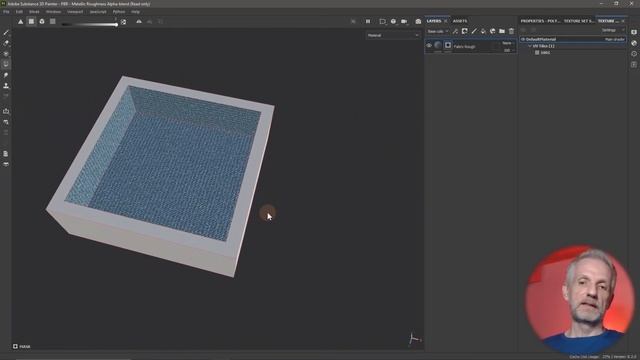Open the viewport display mode icon
The width and height of the screenshot is (640, 360).
click(382, 22)
